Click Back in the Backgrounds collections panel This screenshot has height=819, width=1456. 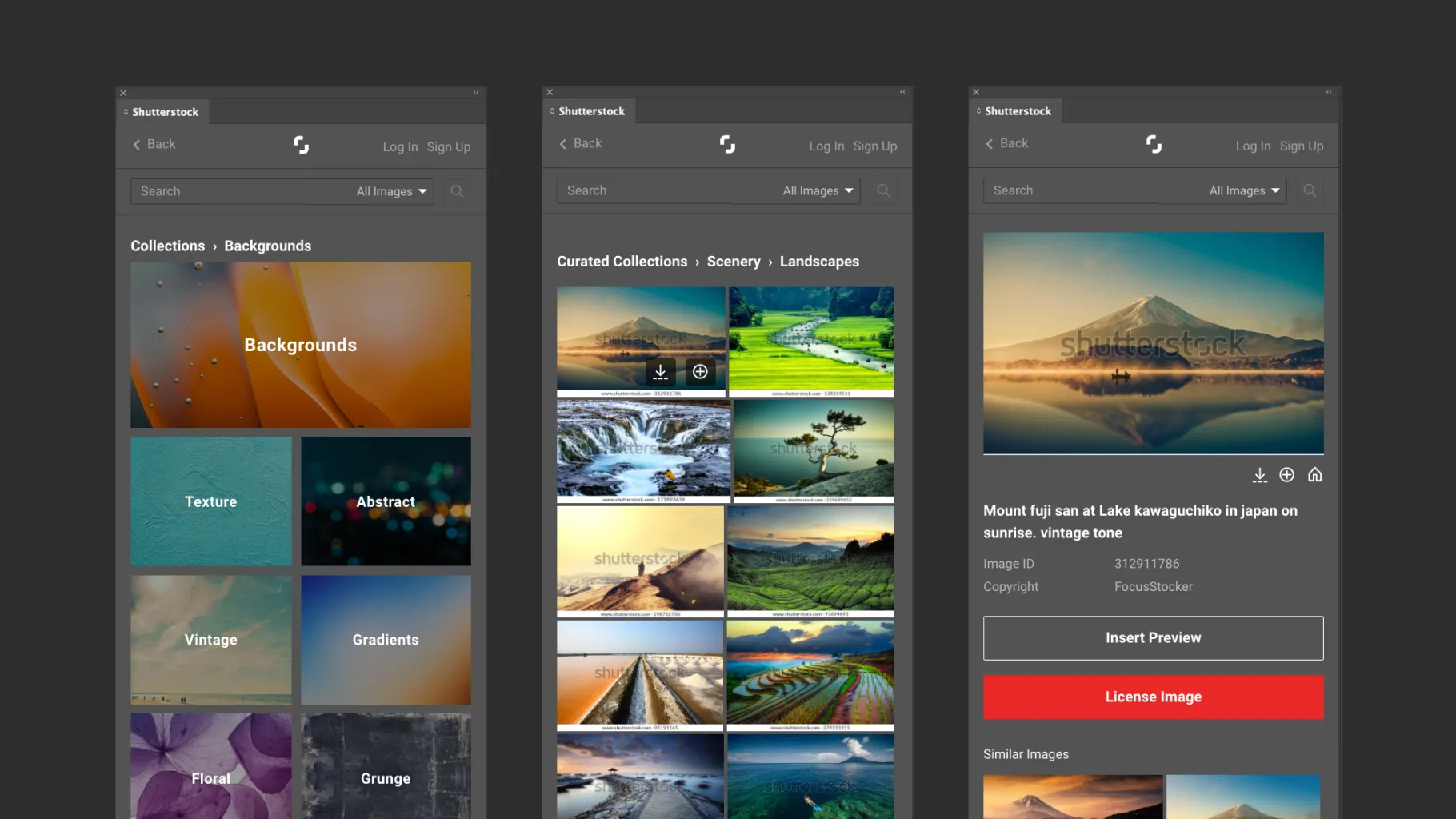coord(154,144)
